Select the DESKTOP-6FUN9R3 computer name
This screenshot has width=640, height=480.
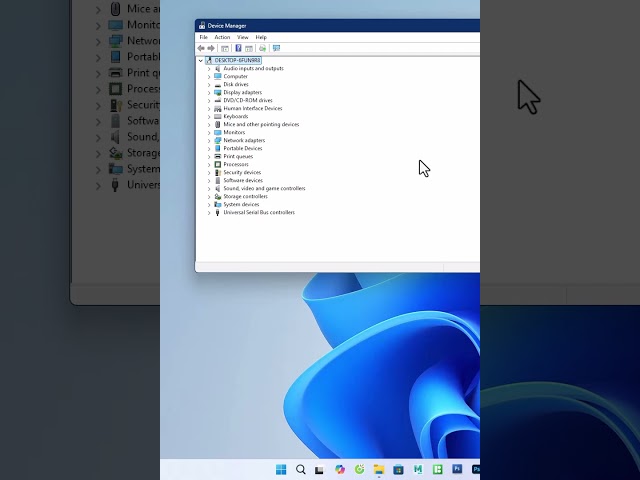pyautogui.click(x=237, y=60)
